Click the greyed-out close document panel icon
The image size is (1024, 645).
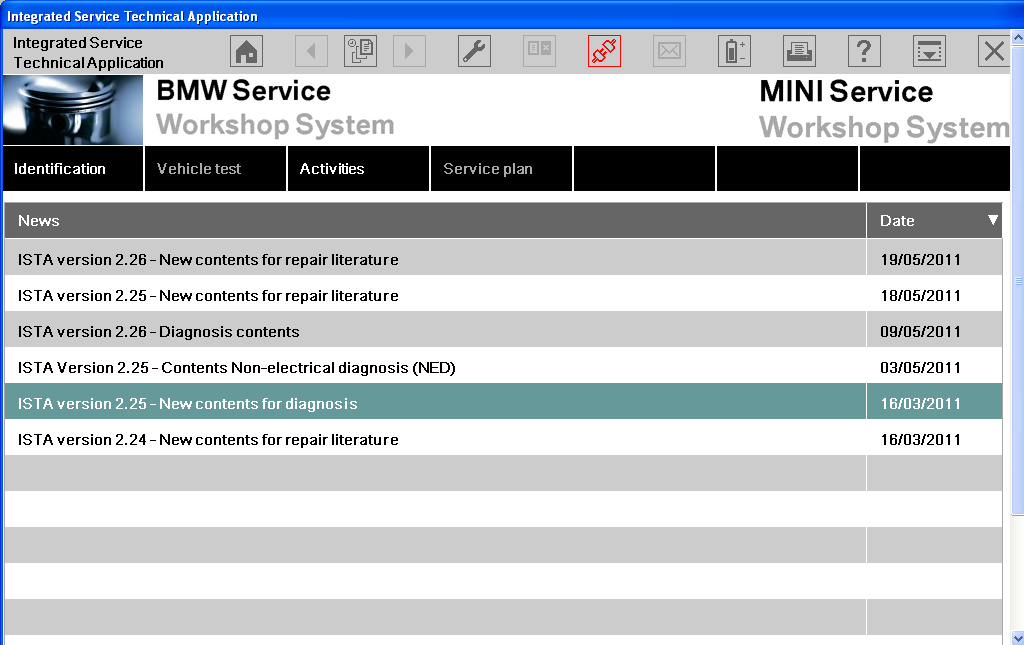tap(539, 51)
